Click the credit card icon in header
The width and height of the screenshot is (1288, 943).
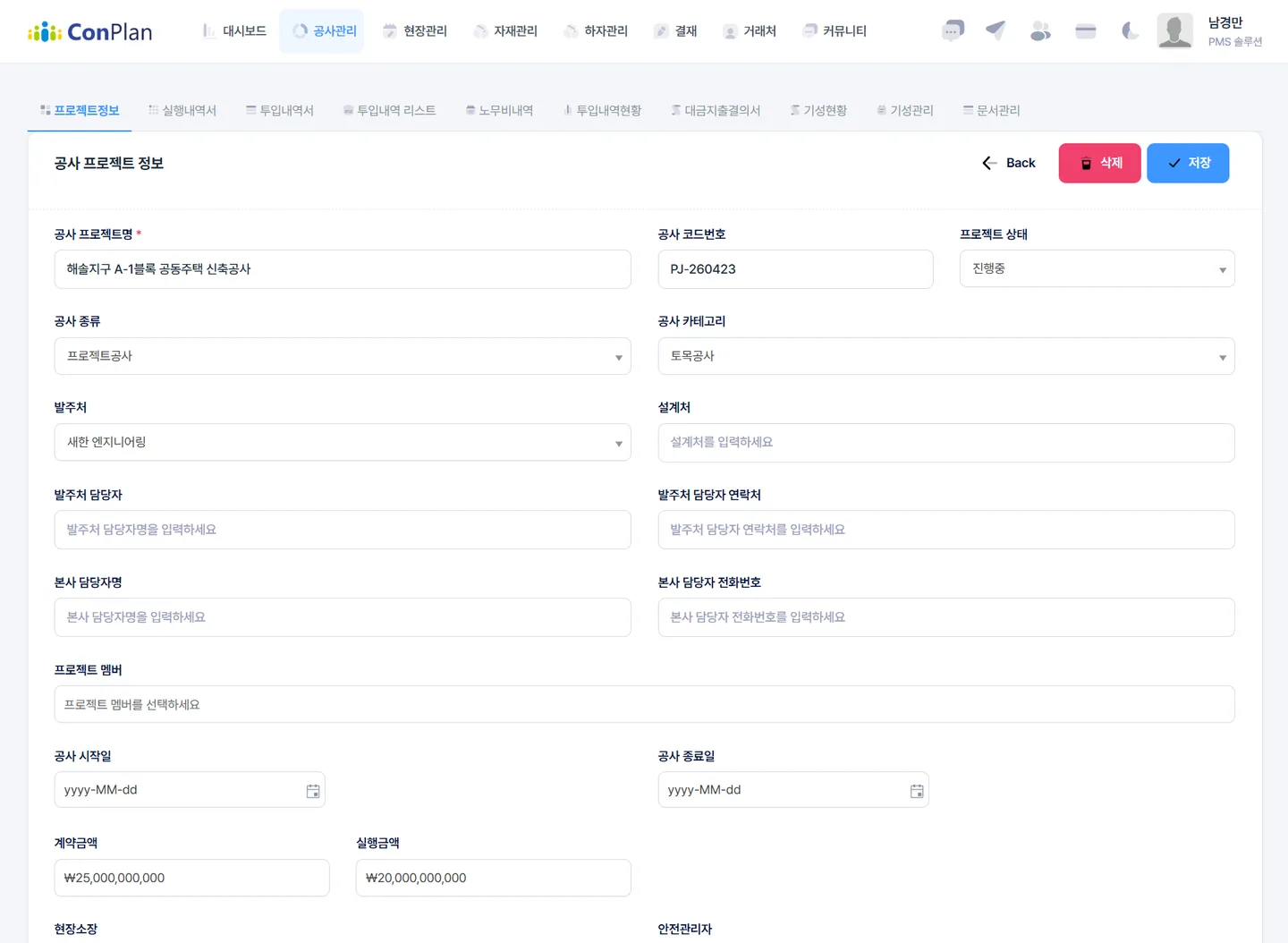1086,31
